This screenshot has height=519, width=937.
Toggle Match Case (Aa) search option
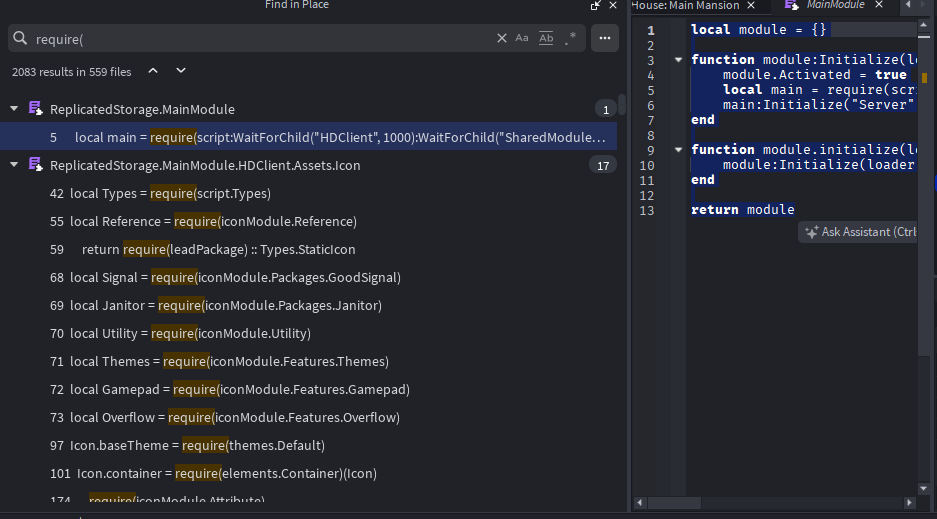tap(522, 38)
